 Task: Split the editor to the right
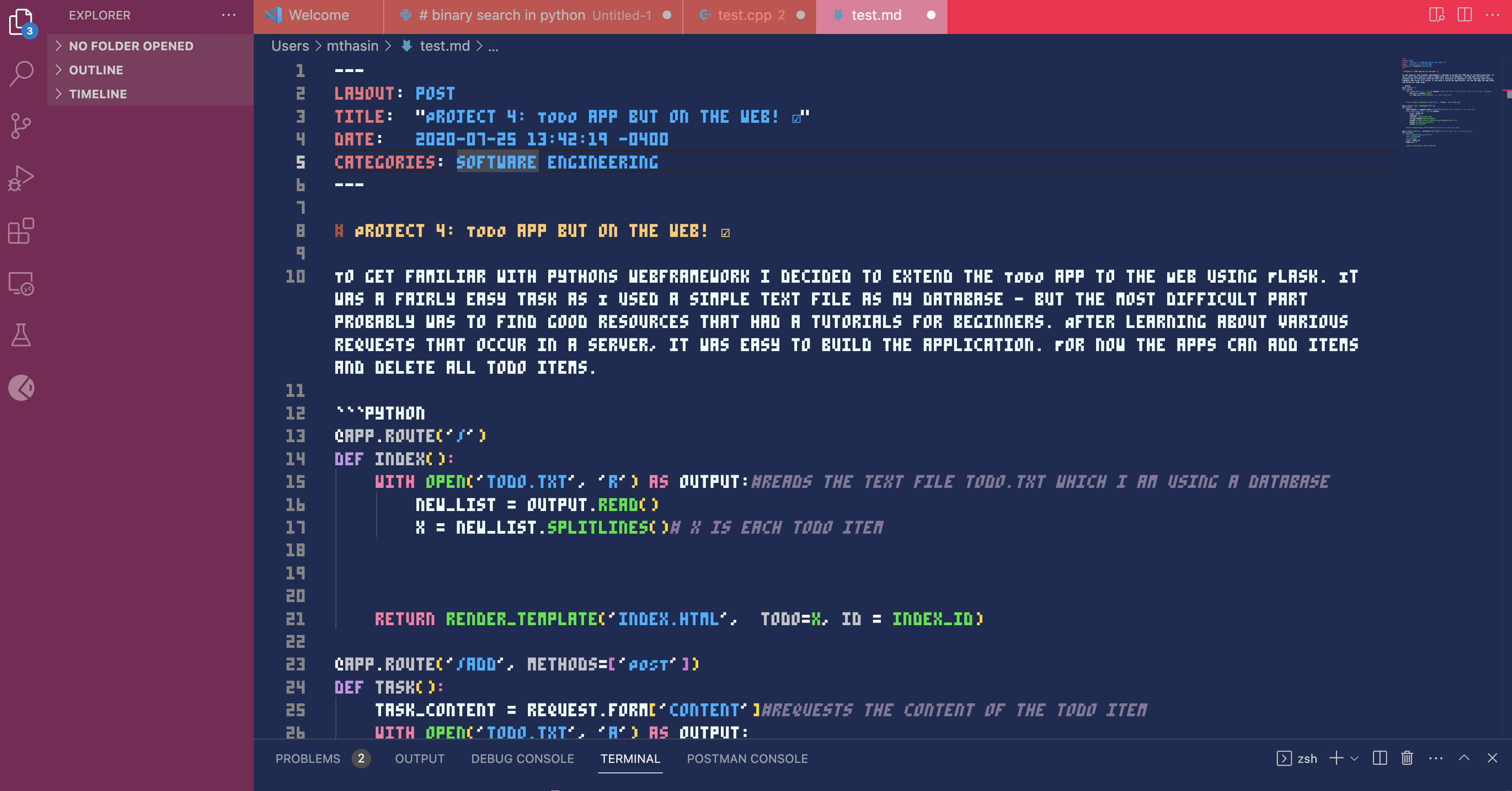1464,15
